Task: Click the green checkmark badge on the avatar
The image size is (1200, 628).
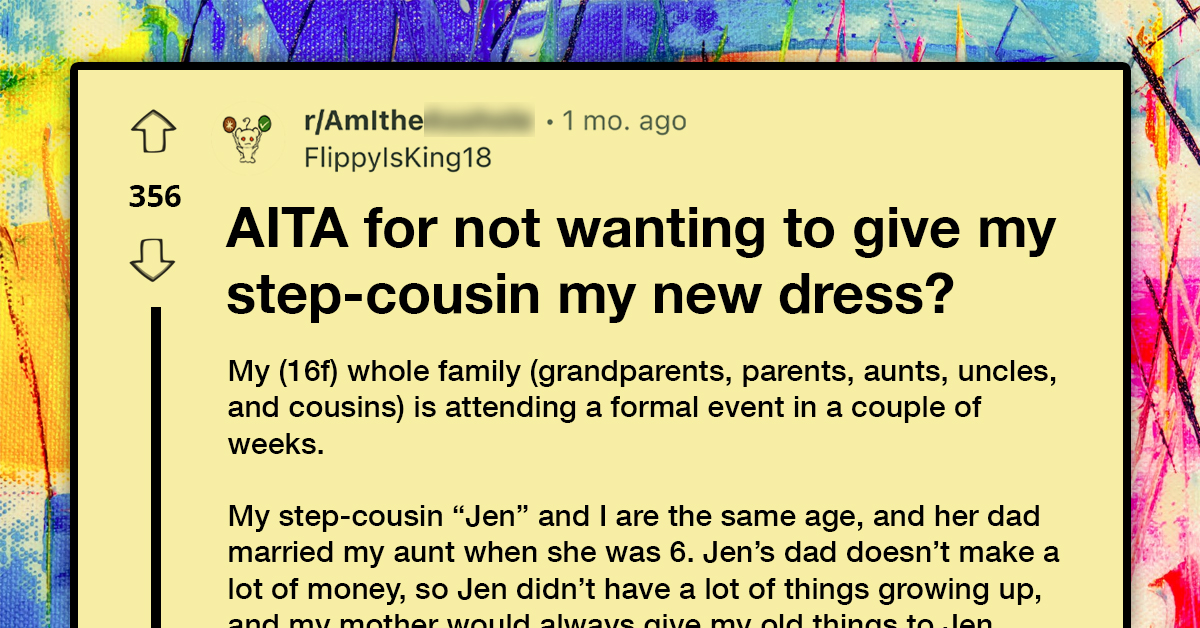Action: [x=264, y=123]
